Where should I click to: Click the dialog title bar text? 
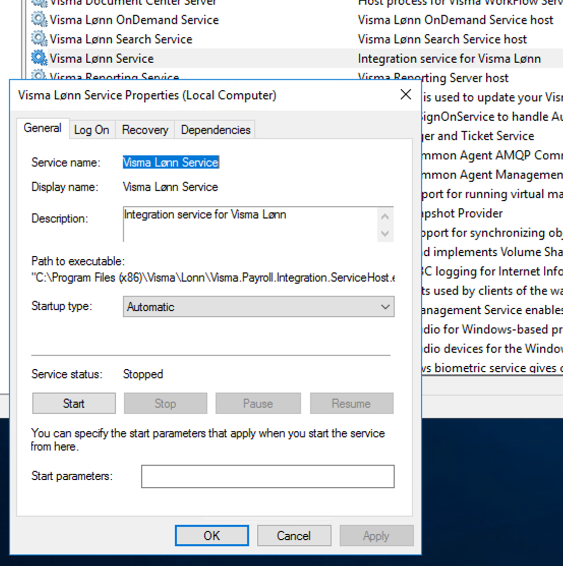[147, 95]
